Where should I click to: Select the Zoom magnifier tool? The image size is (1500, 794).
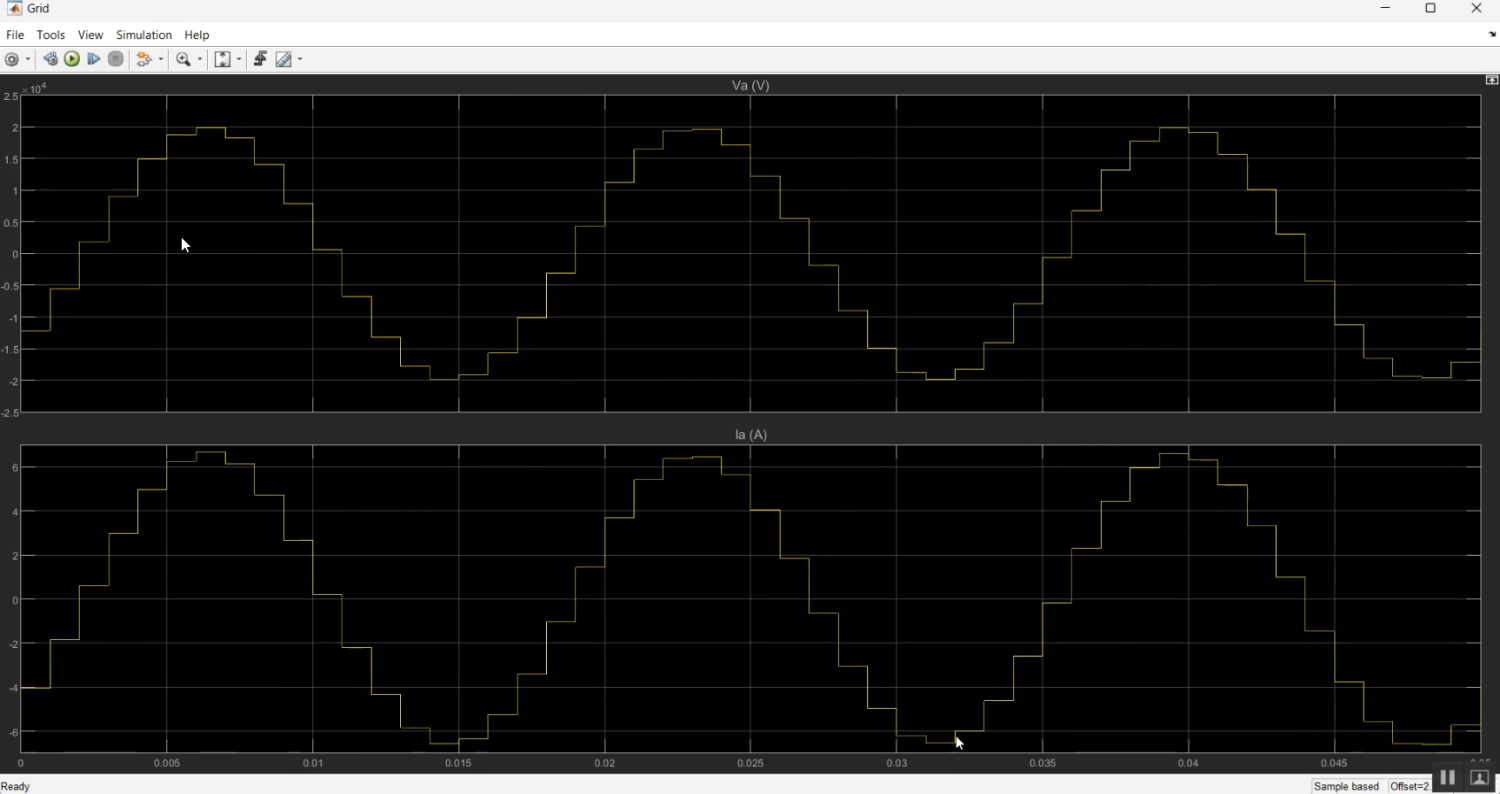pos(183,60)
